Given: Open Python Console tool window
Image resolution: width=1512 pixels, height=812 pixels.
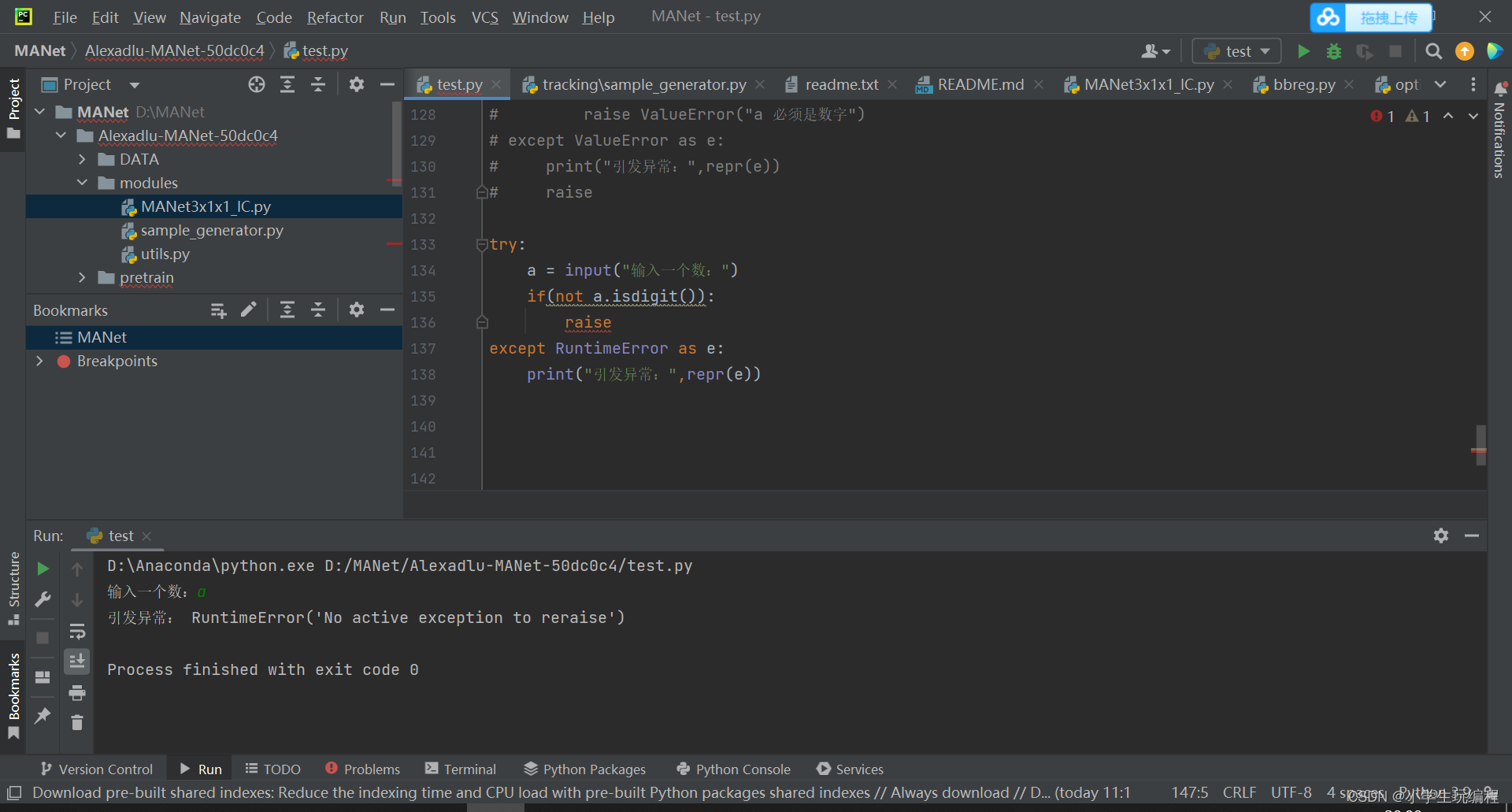Looking at the screenshot, I should pos(734,769).
